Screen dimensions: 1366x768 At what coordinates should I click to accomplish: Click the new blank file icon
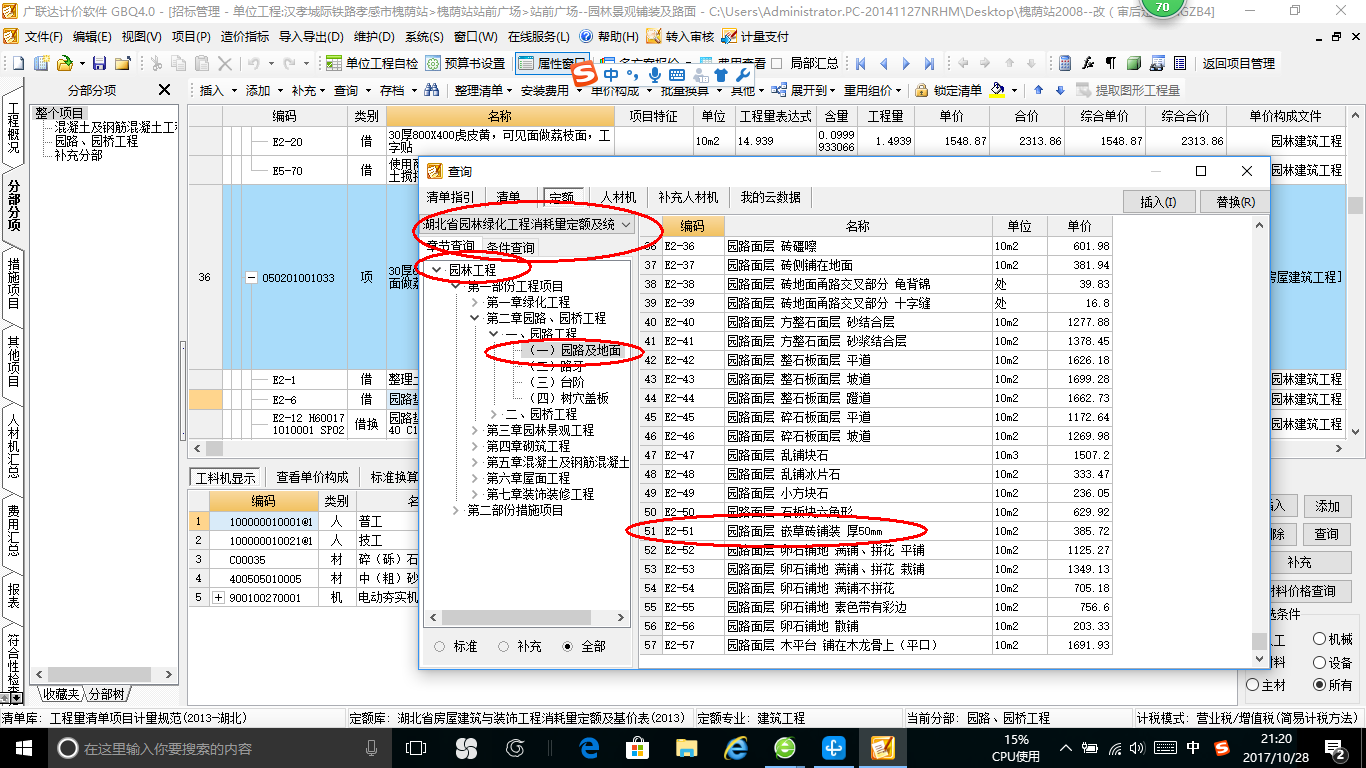(x=17, y=63)
